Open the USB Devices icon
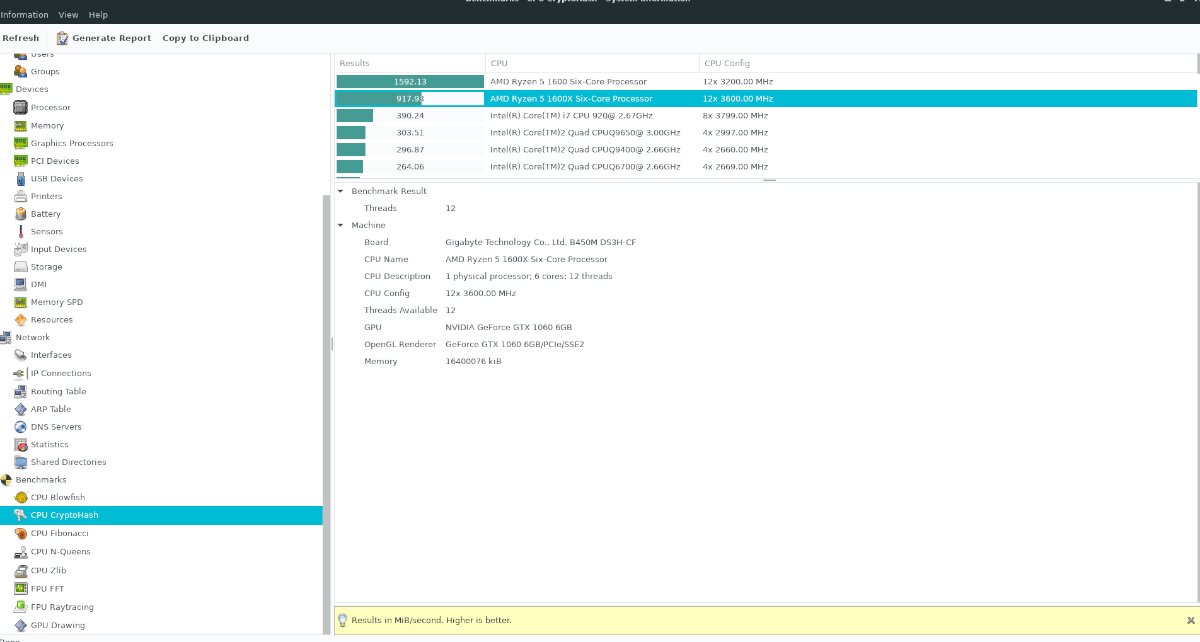Image resolution: width=1200 pixels, height=642 pixels. [21, 178]
